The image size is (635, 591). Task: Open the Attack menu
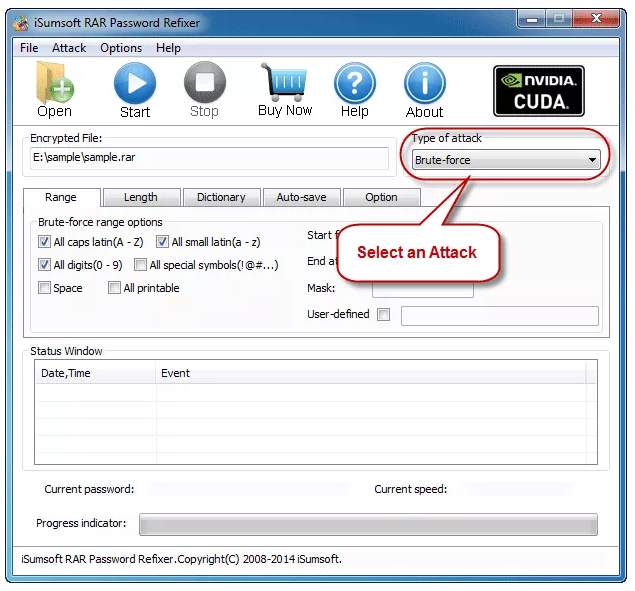pyautogui.click(x=69, y=48)
